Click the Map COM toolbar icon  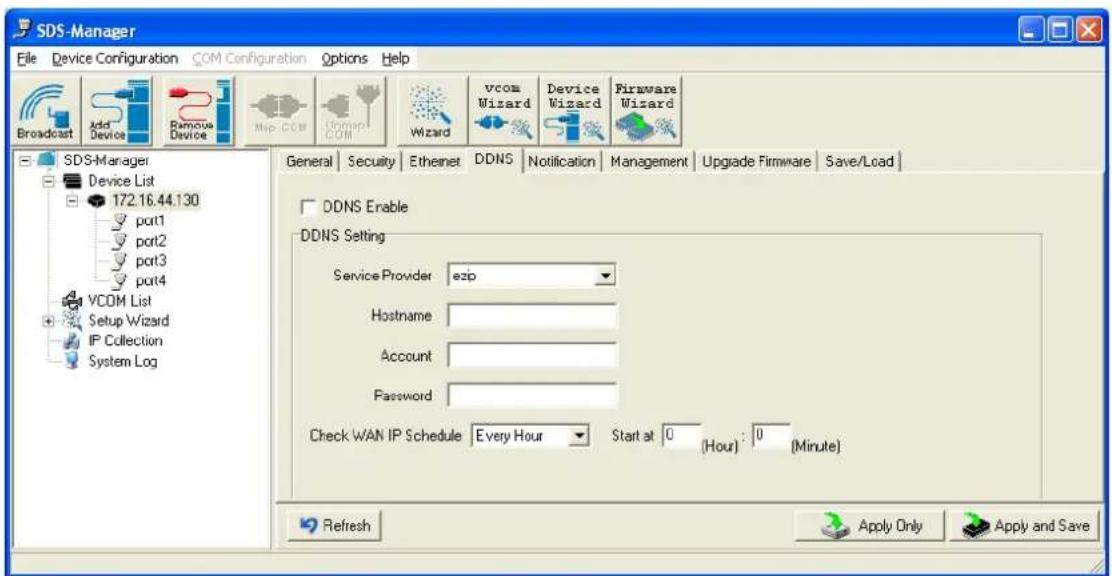click(x=279, y=111)
